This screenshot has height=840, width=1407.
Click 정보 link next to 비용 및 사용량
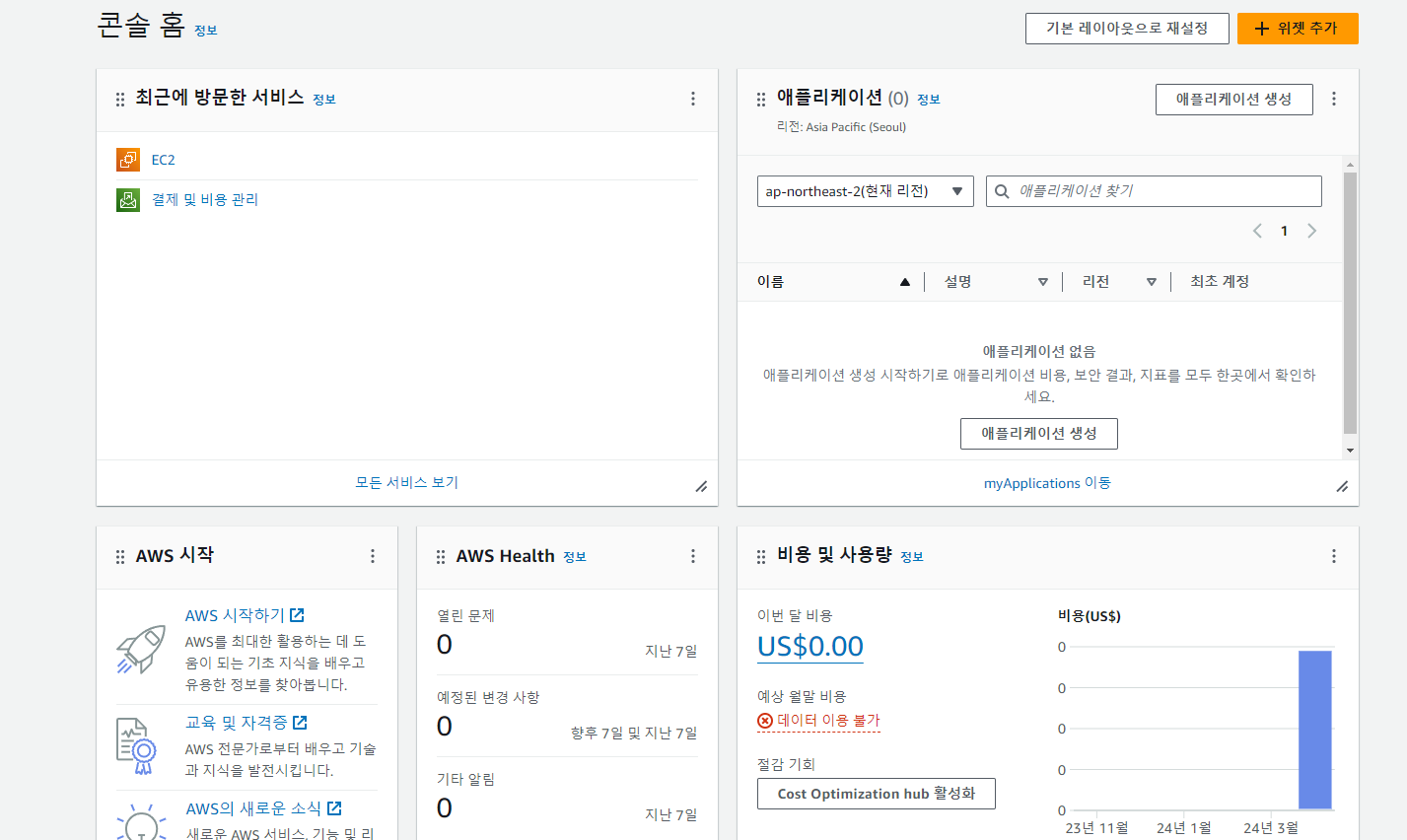912,557
